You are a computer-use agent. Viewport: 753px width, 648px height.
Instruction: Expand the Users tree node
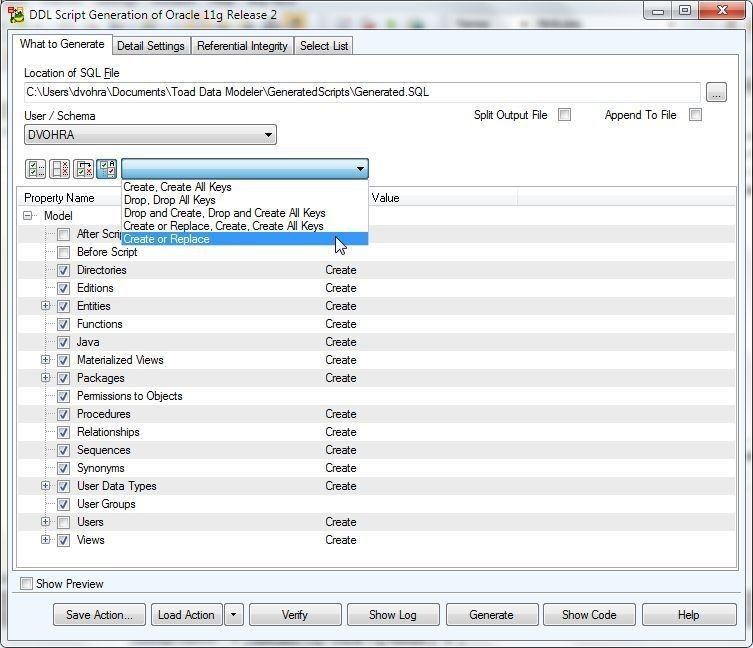coord(45,522)
